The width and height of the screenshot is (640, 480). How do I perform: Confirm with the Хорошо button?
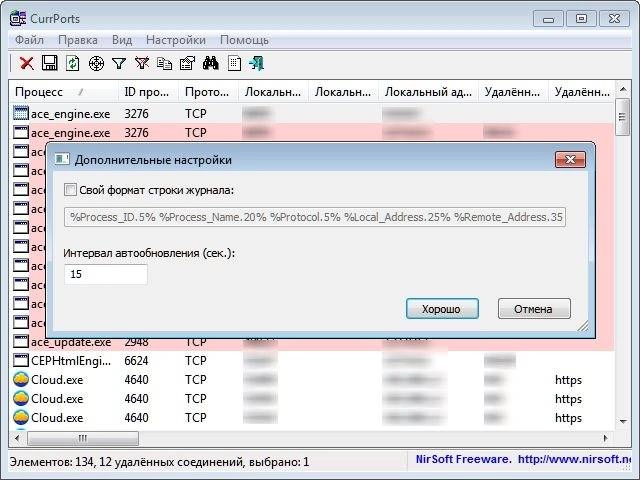coord(442,309)
